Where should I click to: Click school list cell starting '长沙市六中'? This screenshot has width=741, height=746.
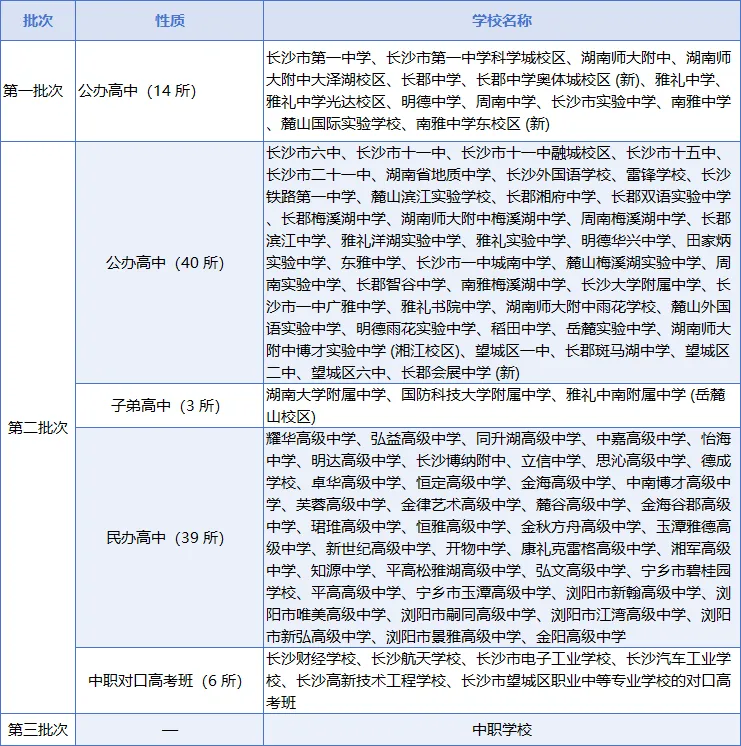point(502,263)
